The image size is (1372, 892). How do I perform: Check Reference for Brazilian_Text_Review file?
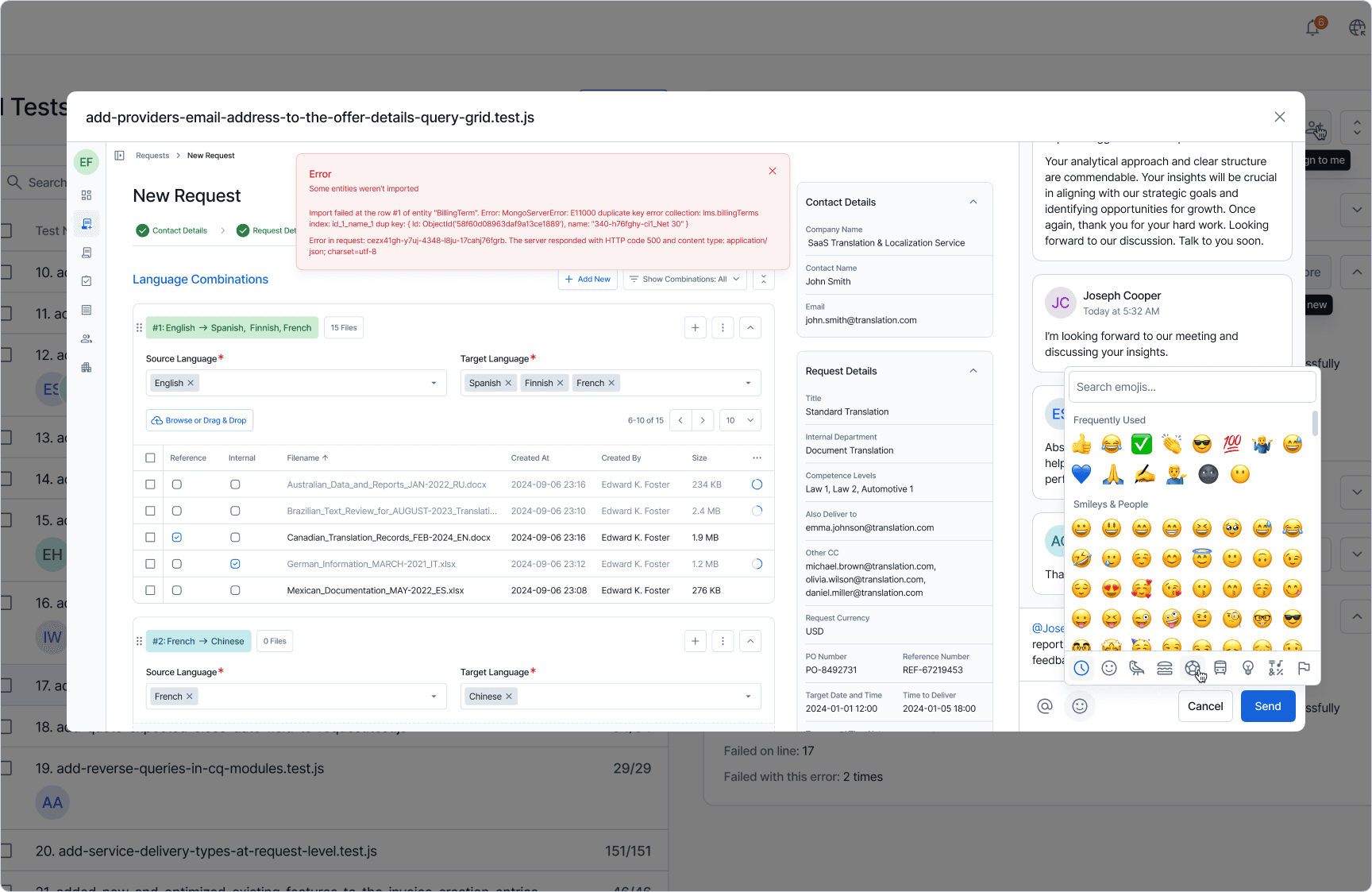pos(177,512)
